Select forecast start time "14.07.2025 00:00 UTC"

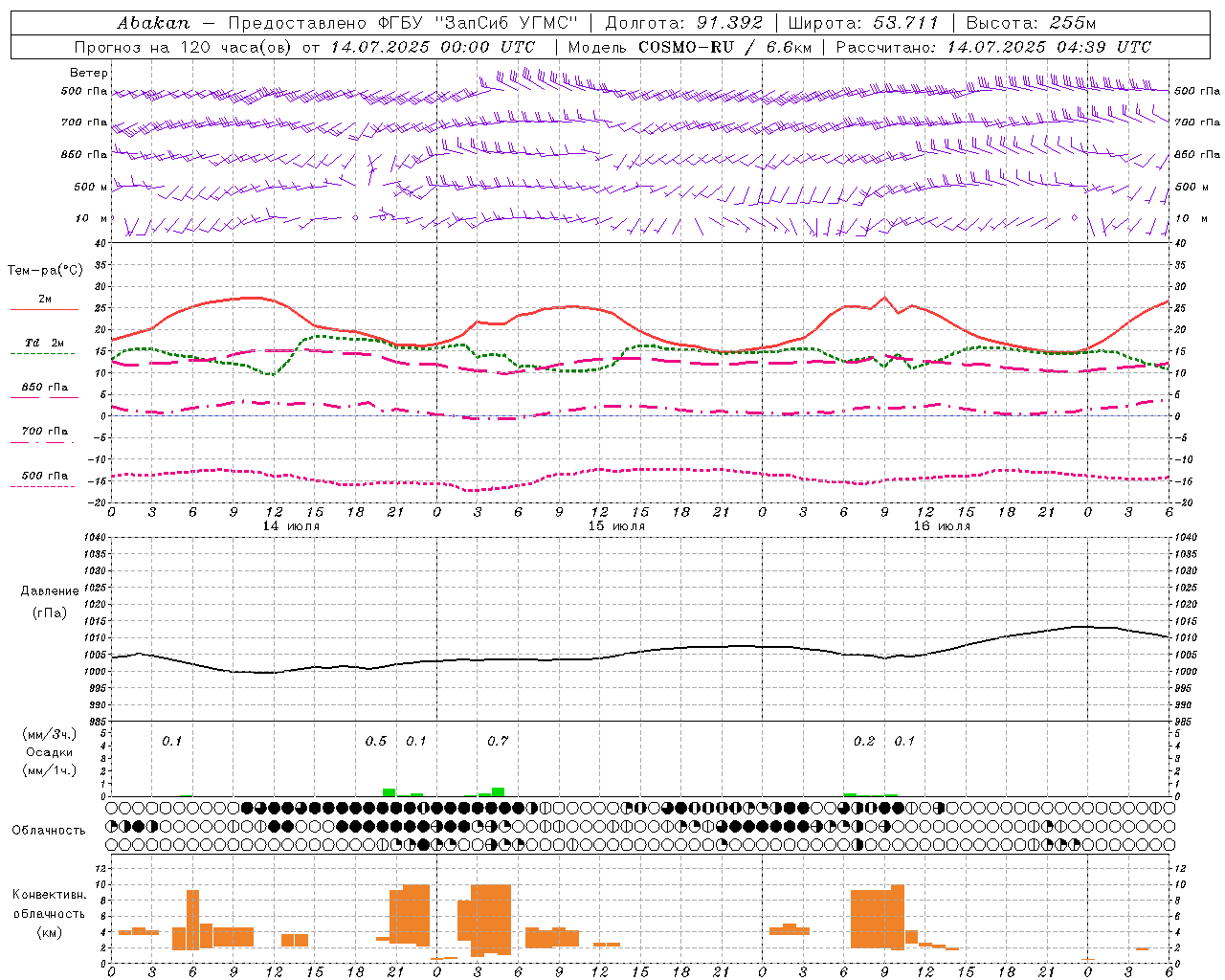click(433, 47)
